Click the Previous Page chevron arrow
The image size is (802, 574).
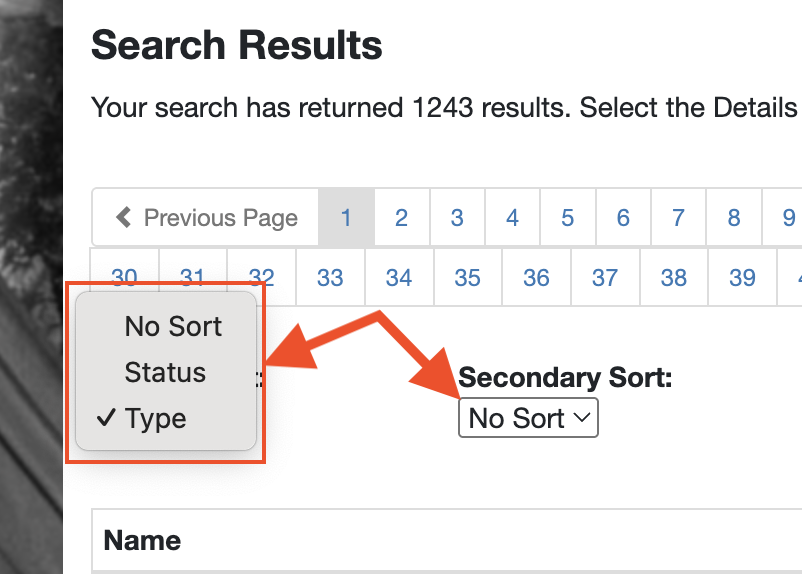coord(123,217)
